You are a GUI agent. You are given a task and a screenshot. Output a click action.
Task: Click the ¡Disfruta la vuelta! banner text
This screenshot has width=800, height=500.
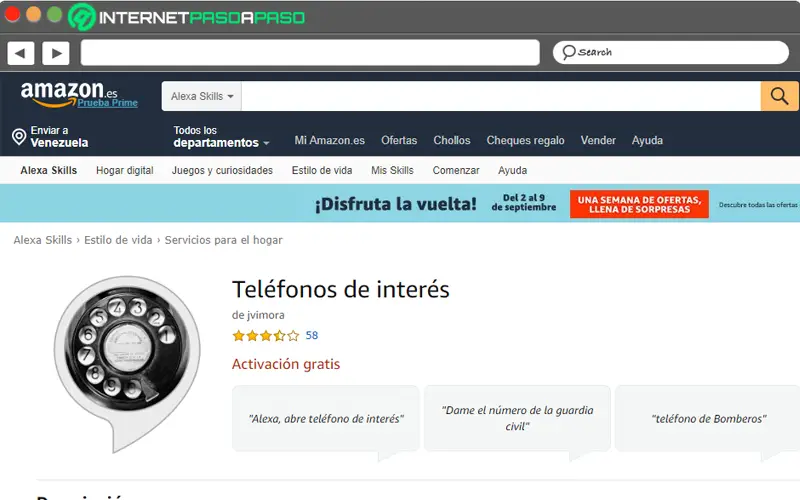point(395,204)
